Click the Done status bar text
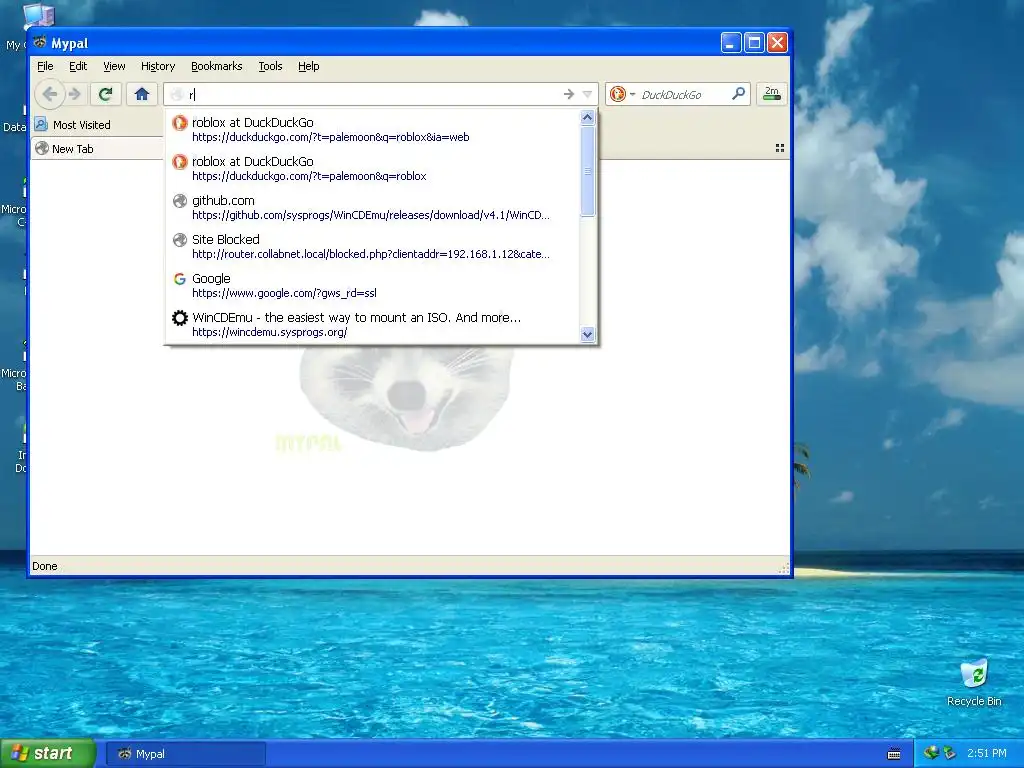Viewport: 1024px width, 768px height. point(44,566)
